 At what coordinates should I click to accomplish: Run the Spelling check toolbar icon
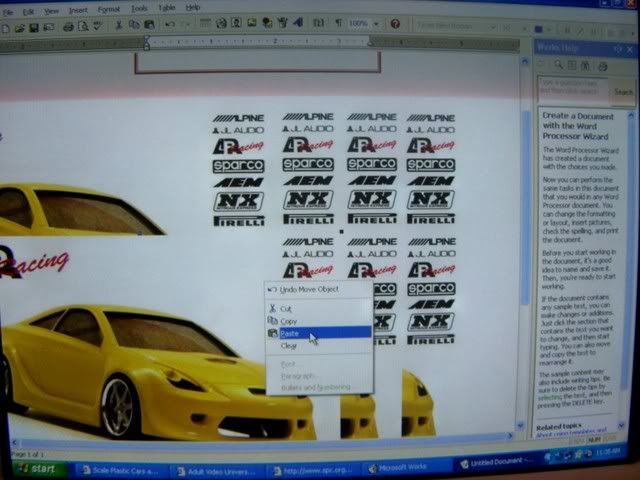[x=98, y=26]
